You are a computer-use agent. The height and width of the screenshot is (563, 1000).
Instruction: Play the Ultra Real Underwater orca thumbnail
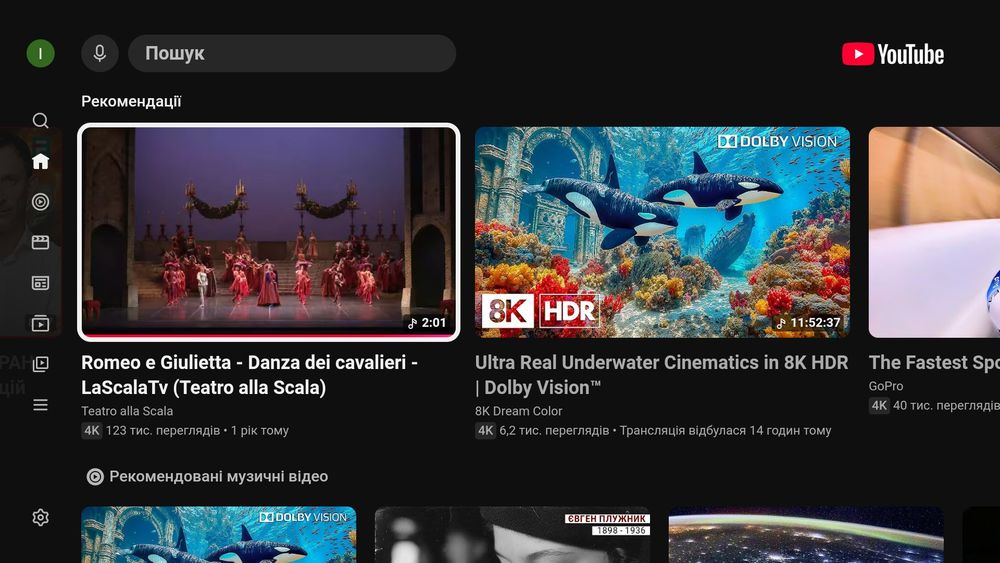[x=662, y=232]
